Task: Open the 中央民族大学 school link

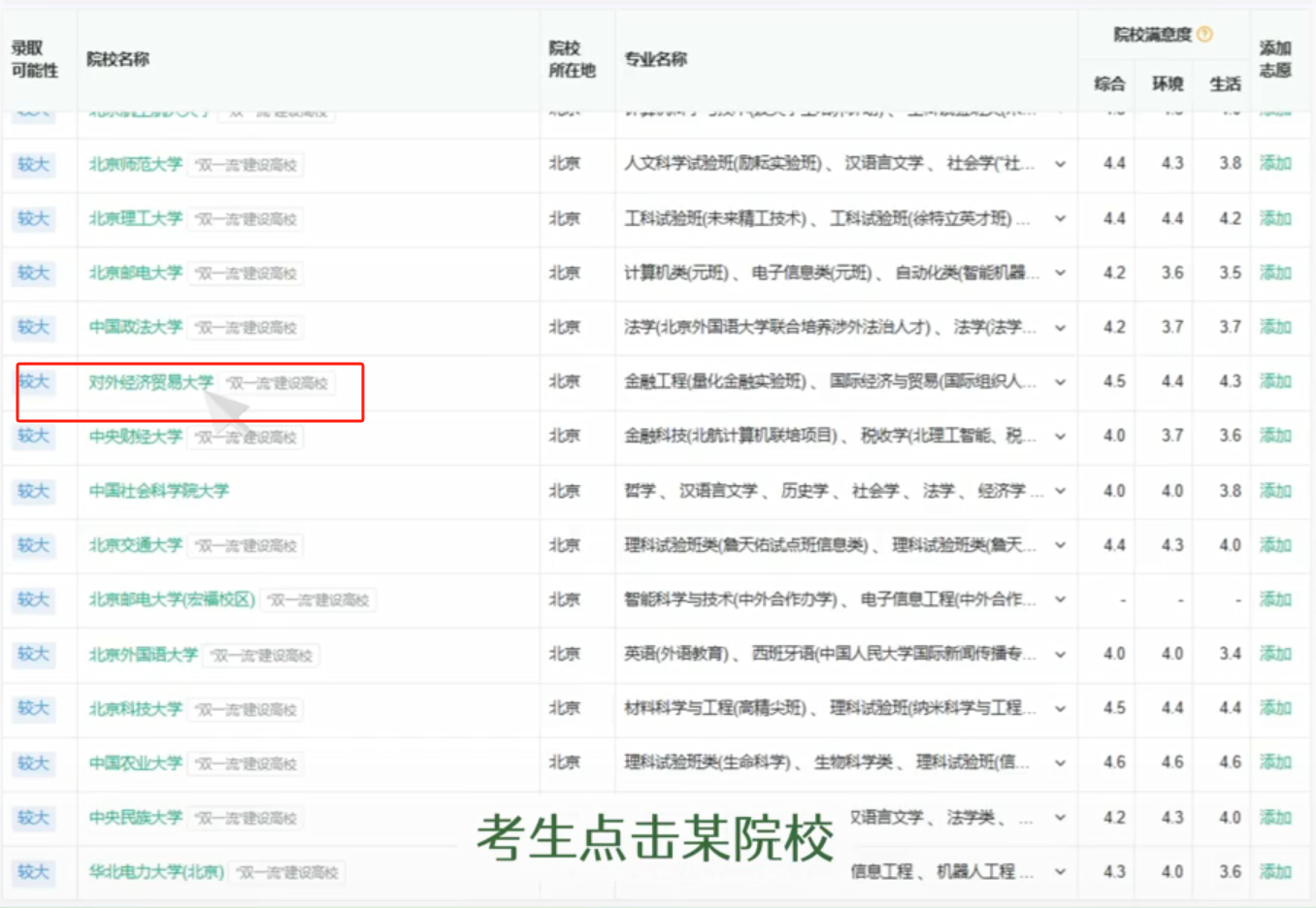Action: [136, 818]
